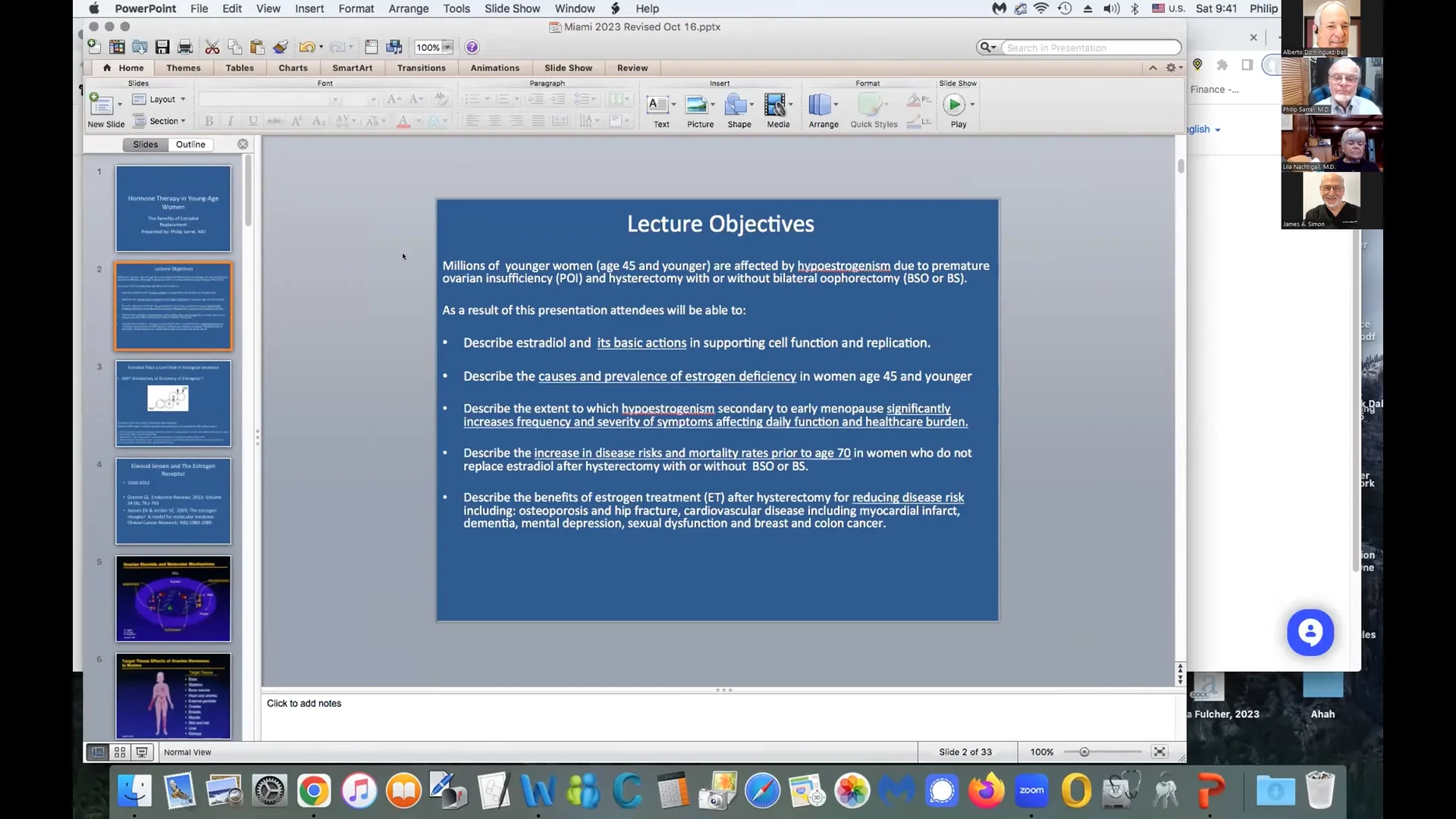Switch to Normal view icon in status bar
The height and width of the screenshot is (819, 1456).
[x=98, y=752]
